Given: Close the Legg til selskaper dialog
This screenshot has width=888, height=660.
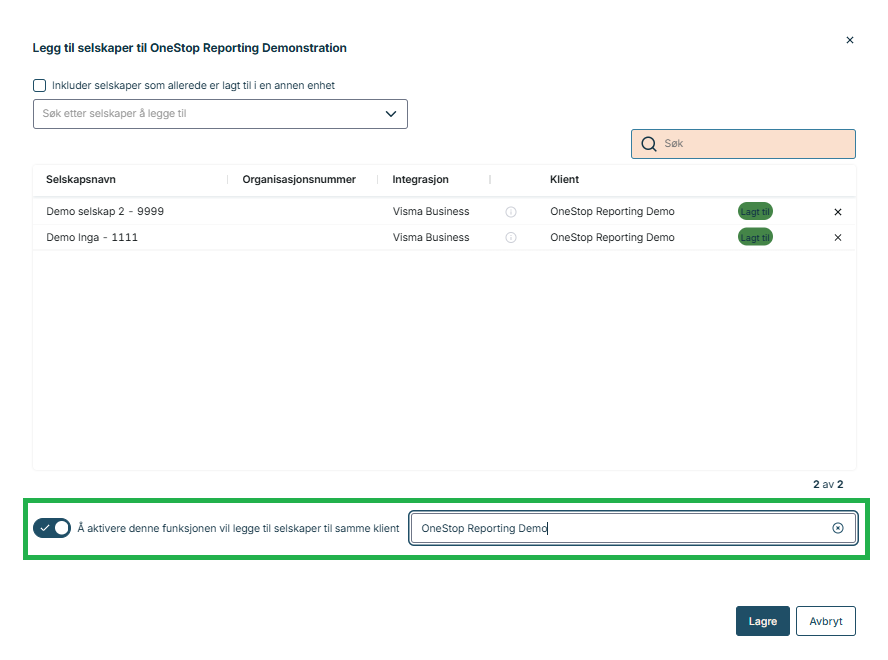Looking at the screenshot, I should 850,40.
